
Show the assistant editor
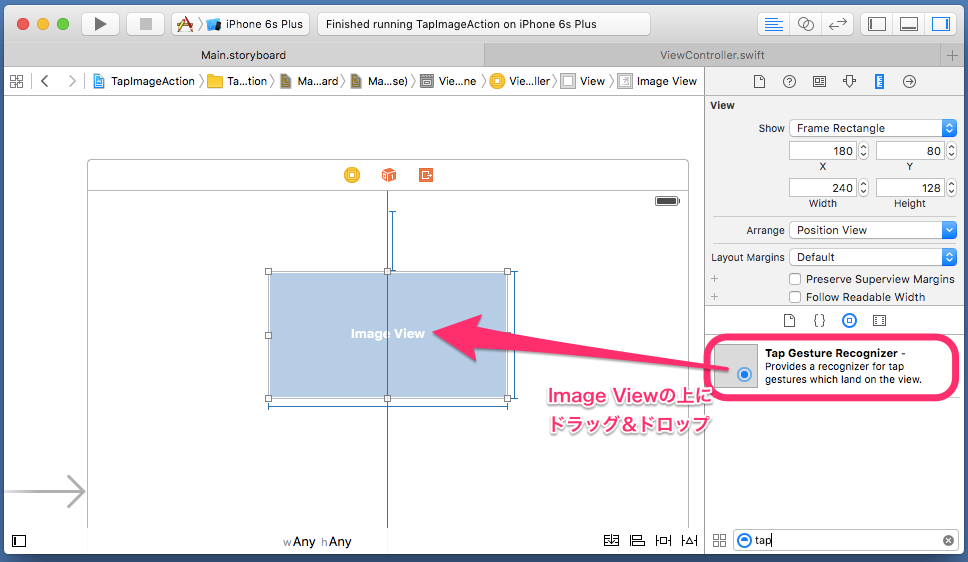[x=806, y=24]
